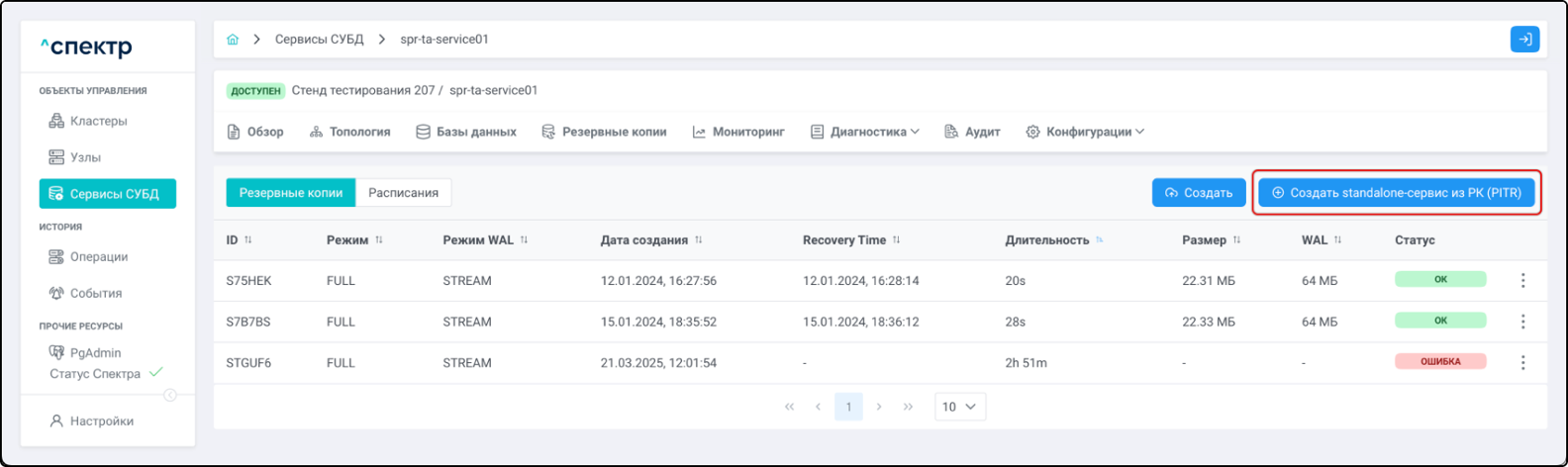The height and width of the screenshot is (467, 1568).
Task: Open Мониторинг section tab
Action: 738,132
